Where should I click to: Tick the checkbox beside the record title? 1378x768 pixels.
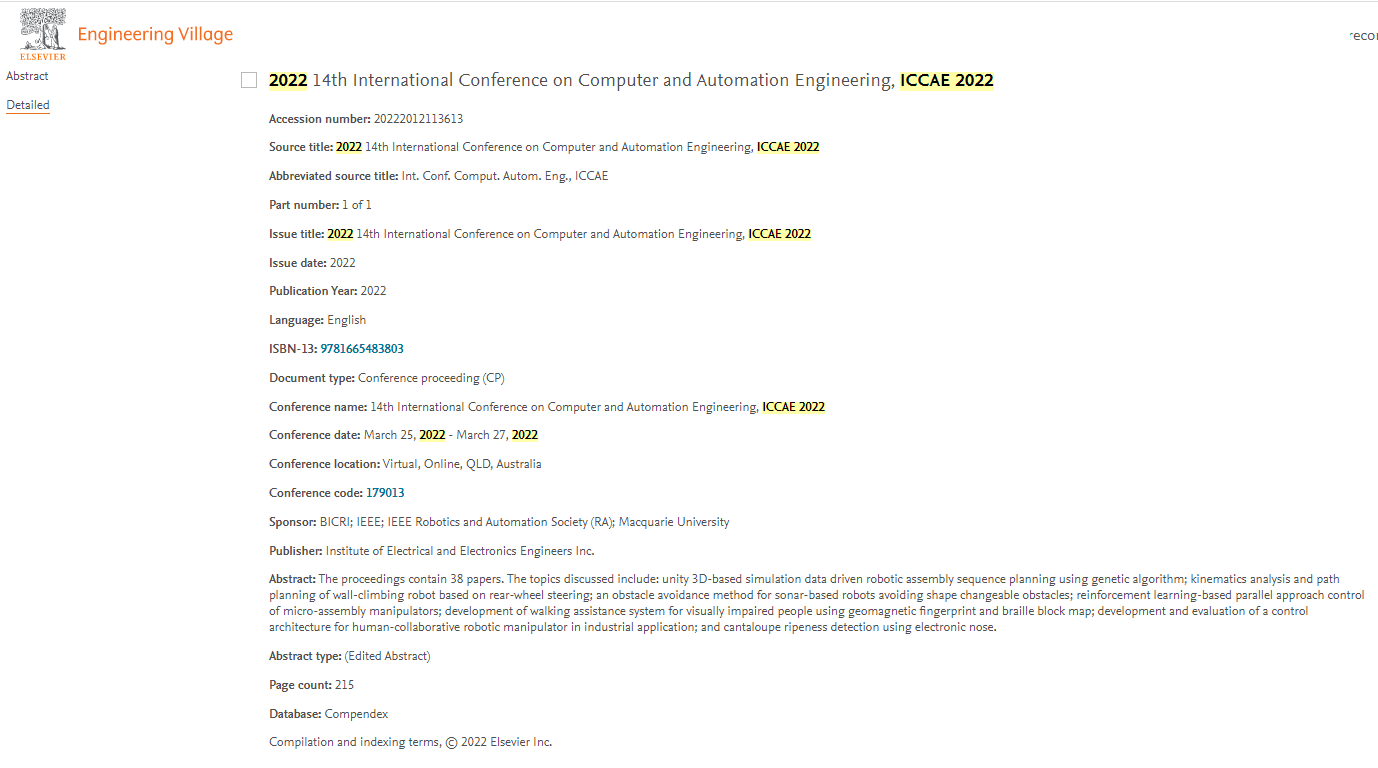(x=249, y=80)
